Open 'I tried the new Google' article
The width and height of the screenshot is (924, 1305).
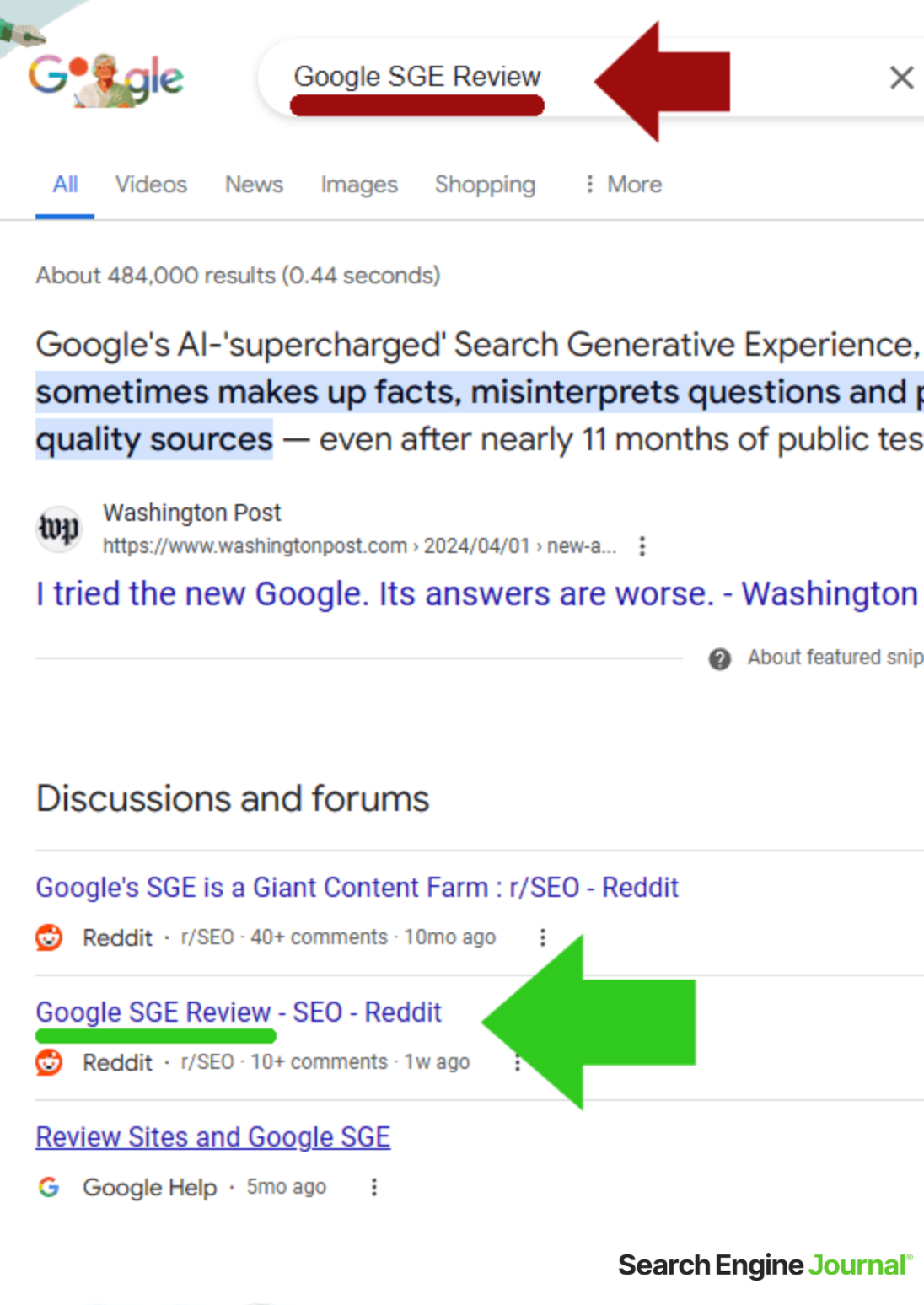click(x=475, y=594)
